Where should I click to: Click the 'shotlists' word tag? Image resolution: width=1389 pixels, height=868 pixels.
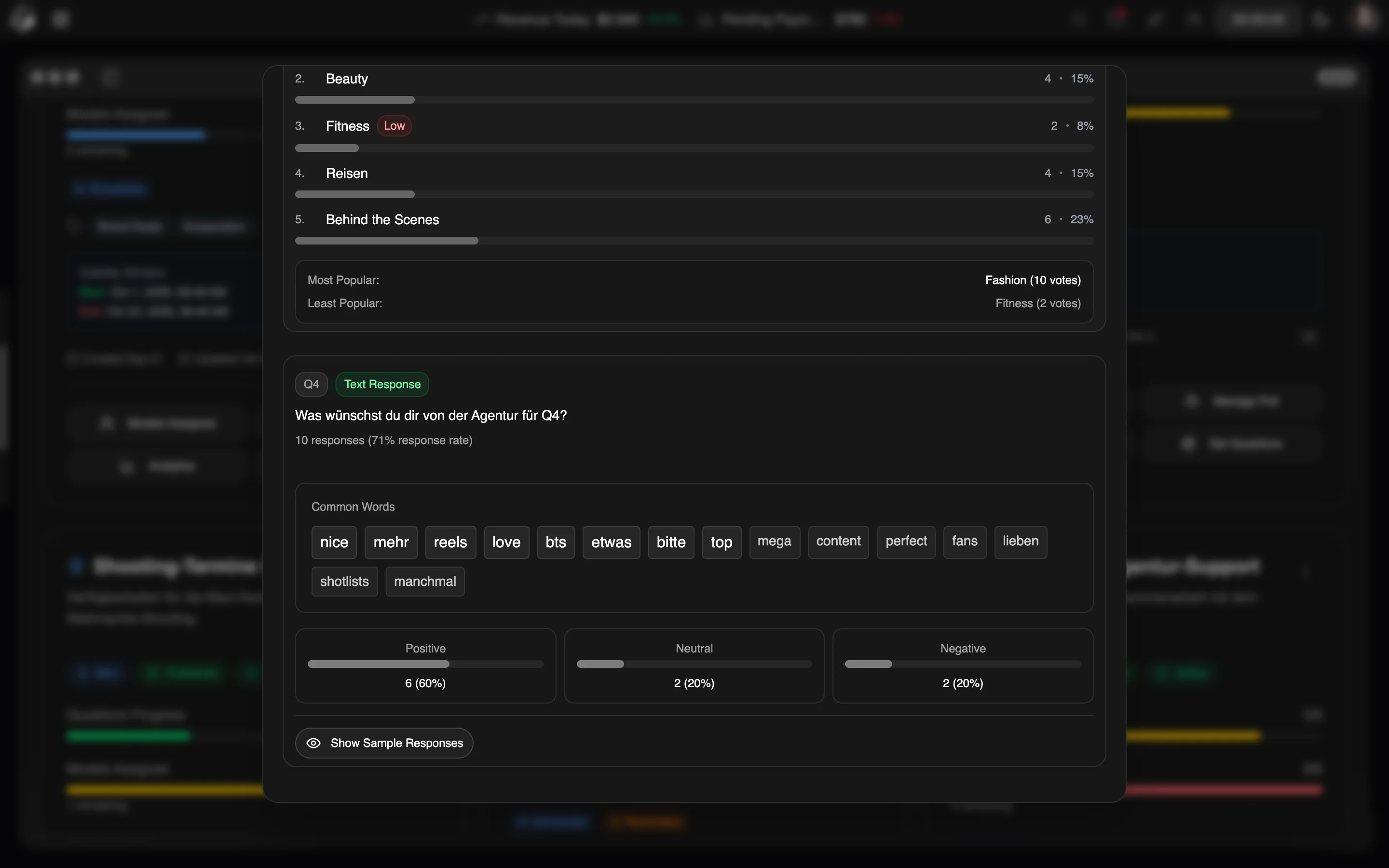click(x=344, y=582)
